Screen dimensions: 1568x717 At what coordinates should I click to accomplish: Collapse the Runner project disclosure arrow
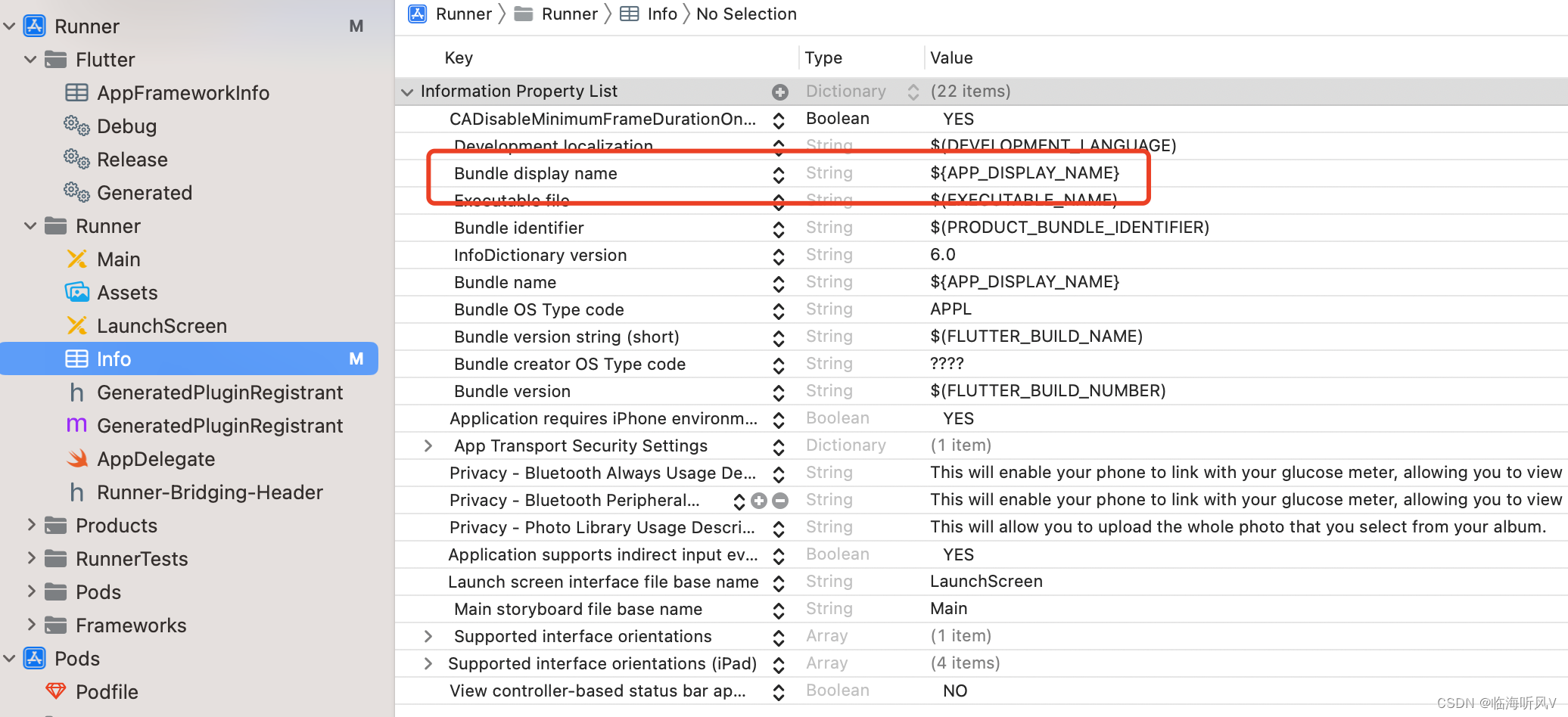[10, 26]
